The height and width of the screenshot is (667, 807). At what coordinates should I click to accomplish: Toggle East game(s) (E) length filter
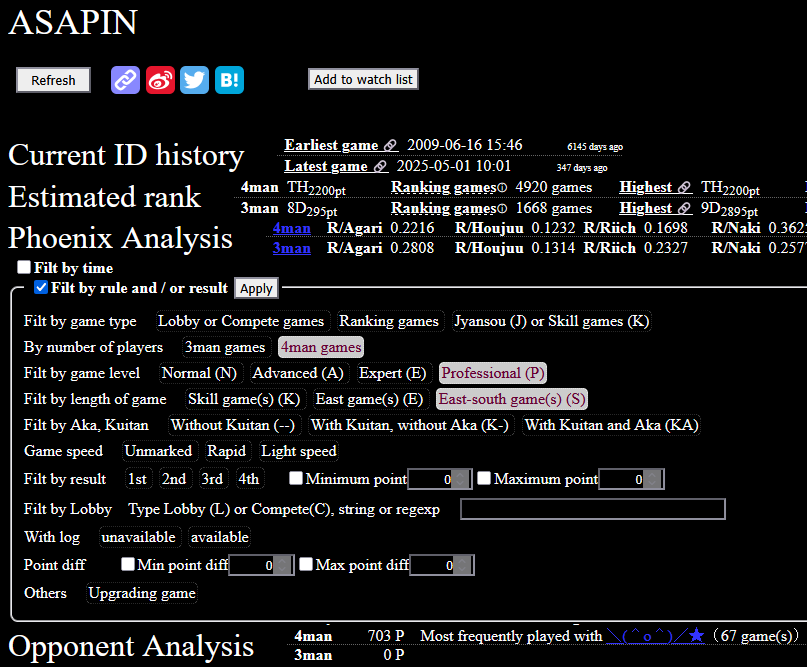click(x=369, y=399)
